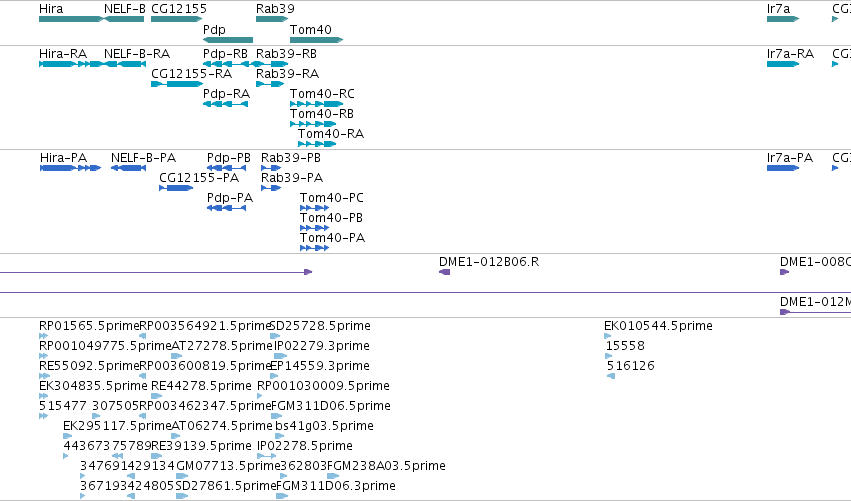The width and height of the screenshot is (851, 501).
Task: Click the IP02279.3prime EST label
Action: click(x=321, y=347)
